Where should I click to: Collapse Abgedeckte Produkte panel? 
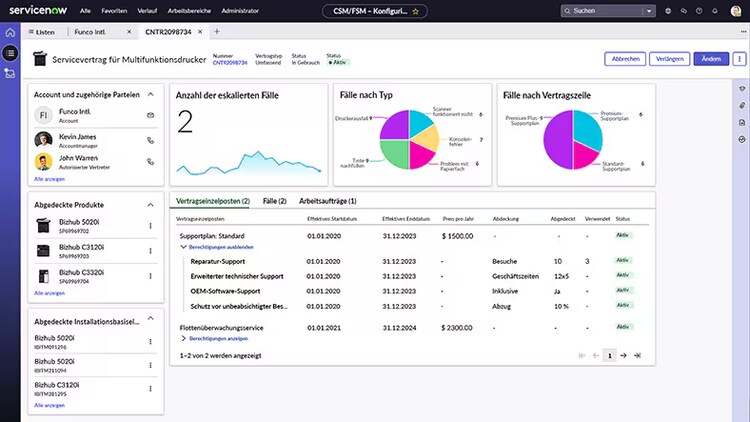(151, 205)
